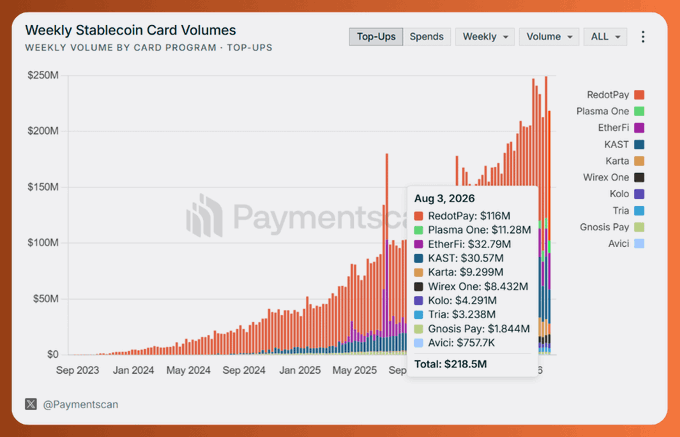Screen dimensions: 680x437
Task: Click the Gnosis Pay green legend swatch
Action: 639,227
